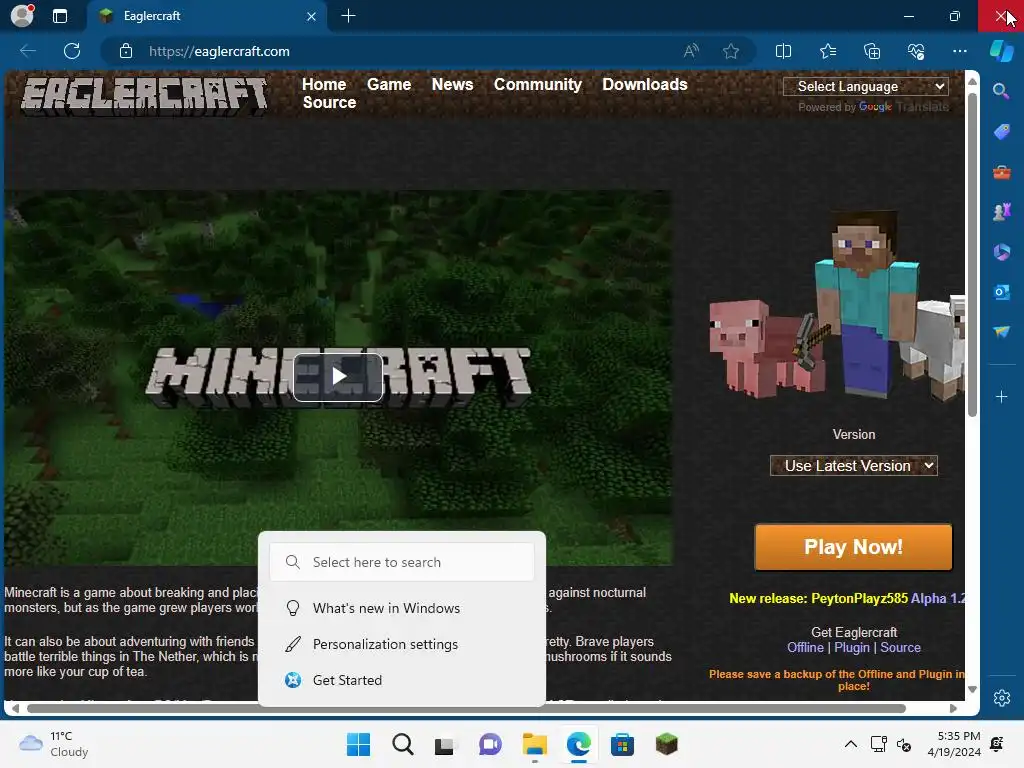Activate Read aloud icon in address bar
This screenshot has width=1024, height=768.
691,51
